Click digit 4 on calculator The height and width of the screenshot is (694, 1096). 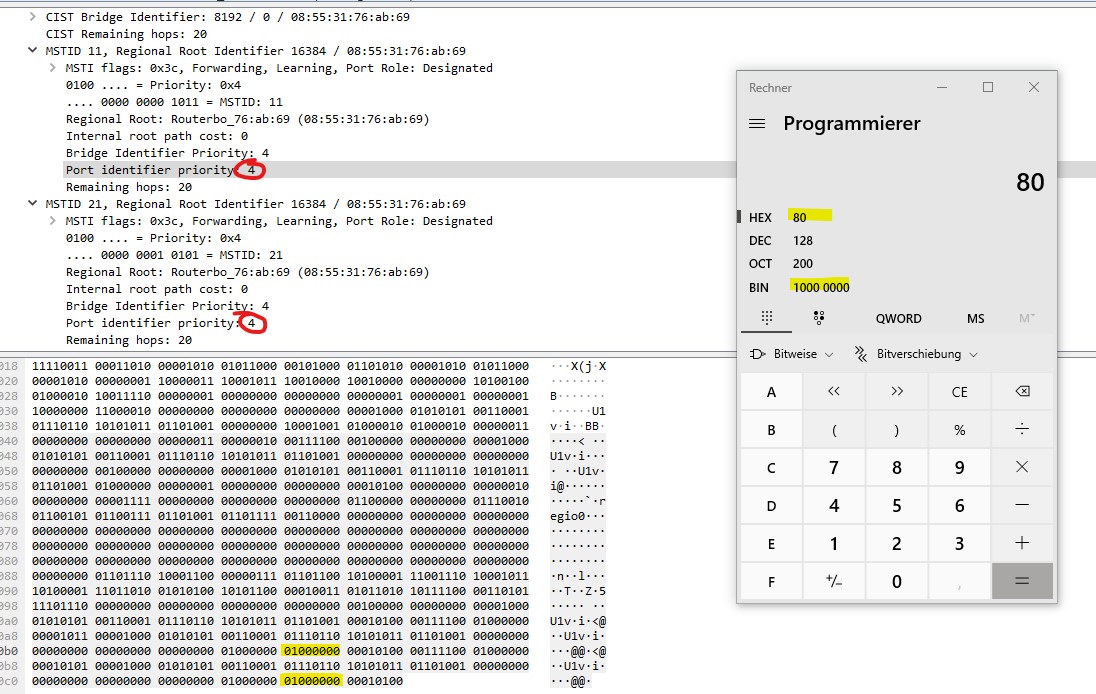(x=834, y=505)
